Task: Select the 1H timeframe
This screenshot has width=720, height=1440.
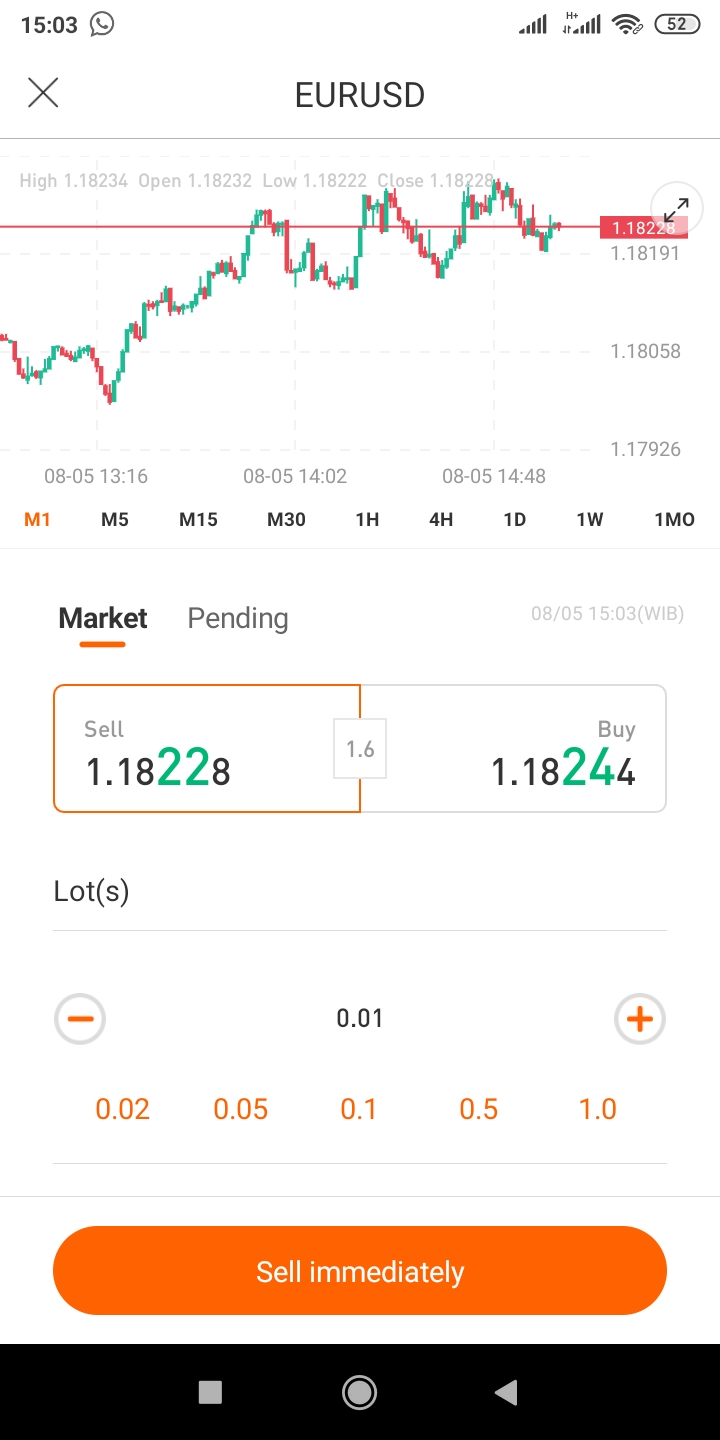Action: pos(367,519)
